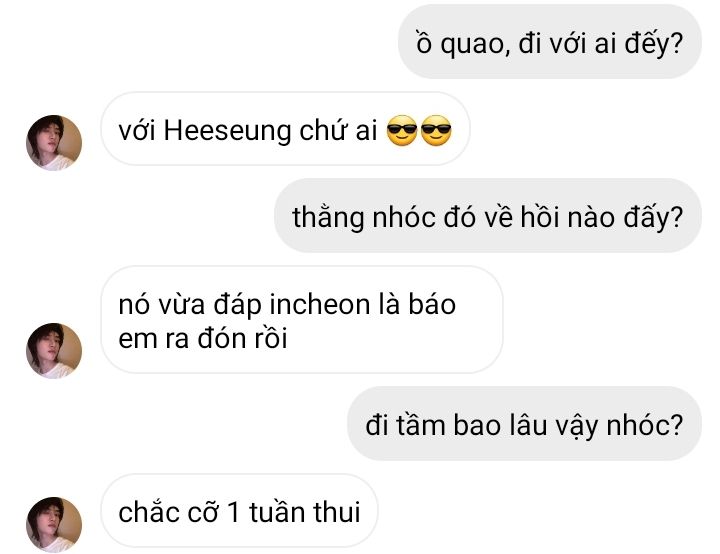Tap message 'thằng nhóc đó về hồi nào đấy?'
The width and height of the screenshot is (720, 554).
pos(488,215)
